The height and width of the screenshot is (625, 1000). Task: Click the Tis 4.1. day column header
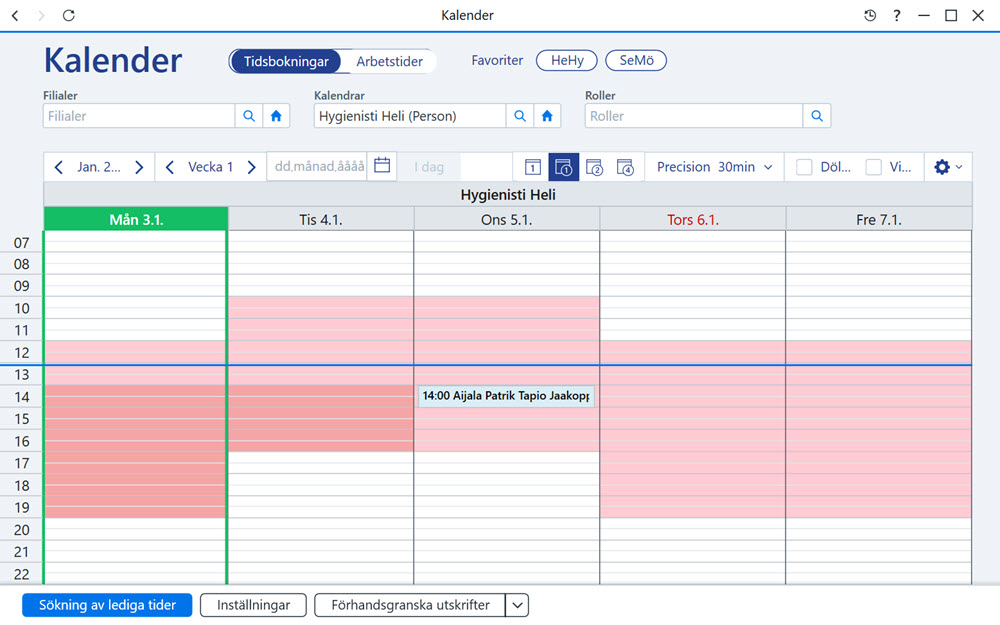pyautogui.click(x=321, y=219)
